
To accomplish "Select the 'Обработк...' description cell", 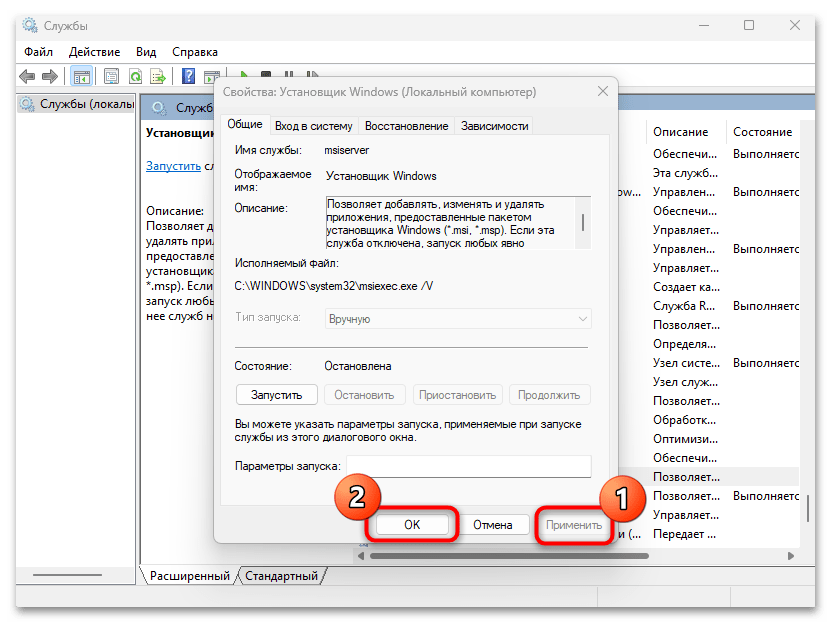I will 684,420.
